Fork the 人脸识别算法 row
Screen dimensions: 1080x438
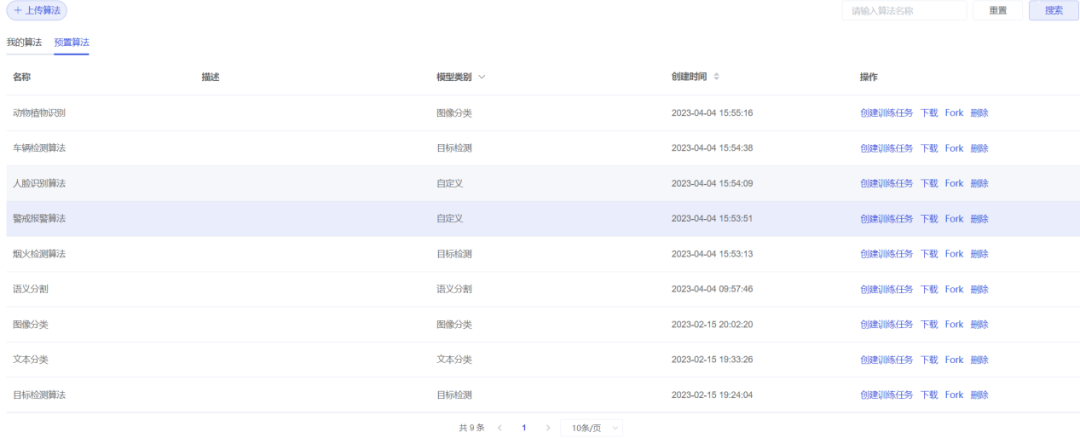954,183
